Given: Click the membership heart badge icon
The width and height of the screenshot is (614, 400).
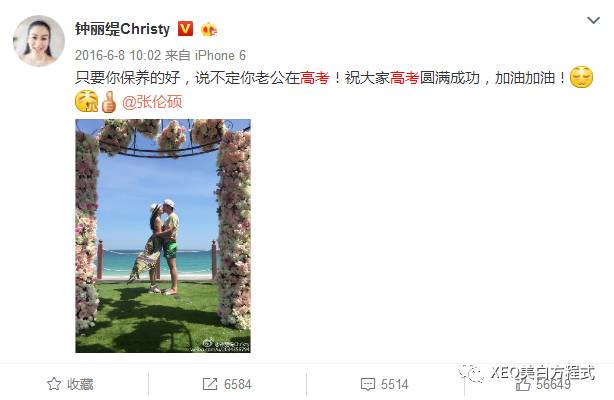Looking at the screenshot, I should point(209,29).
